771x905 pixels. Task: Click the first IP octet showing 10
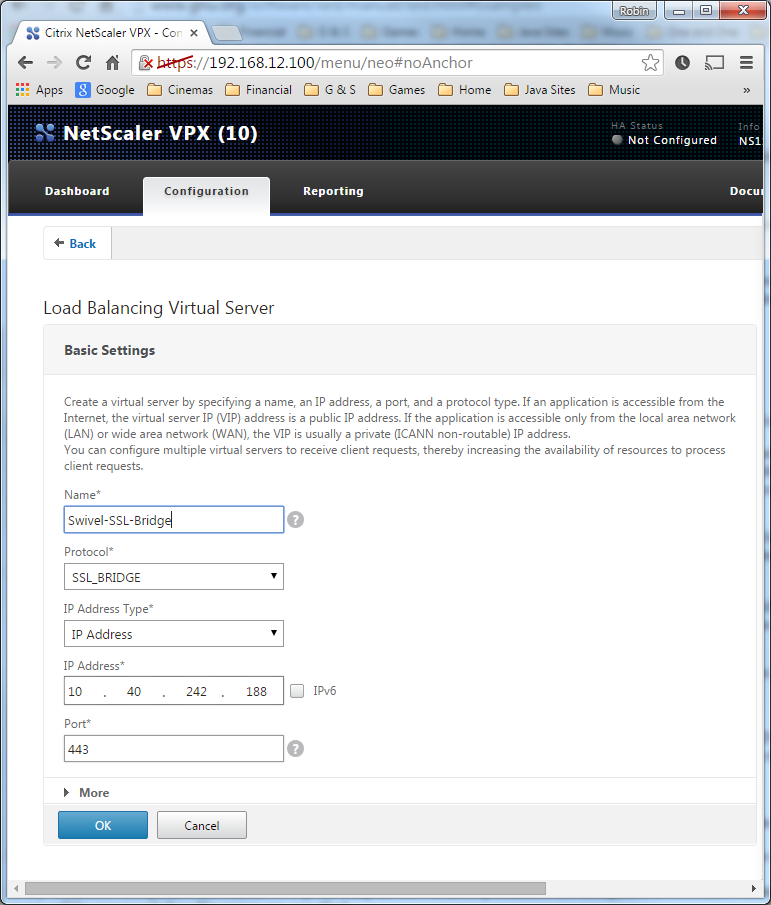75,691
